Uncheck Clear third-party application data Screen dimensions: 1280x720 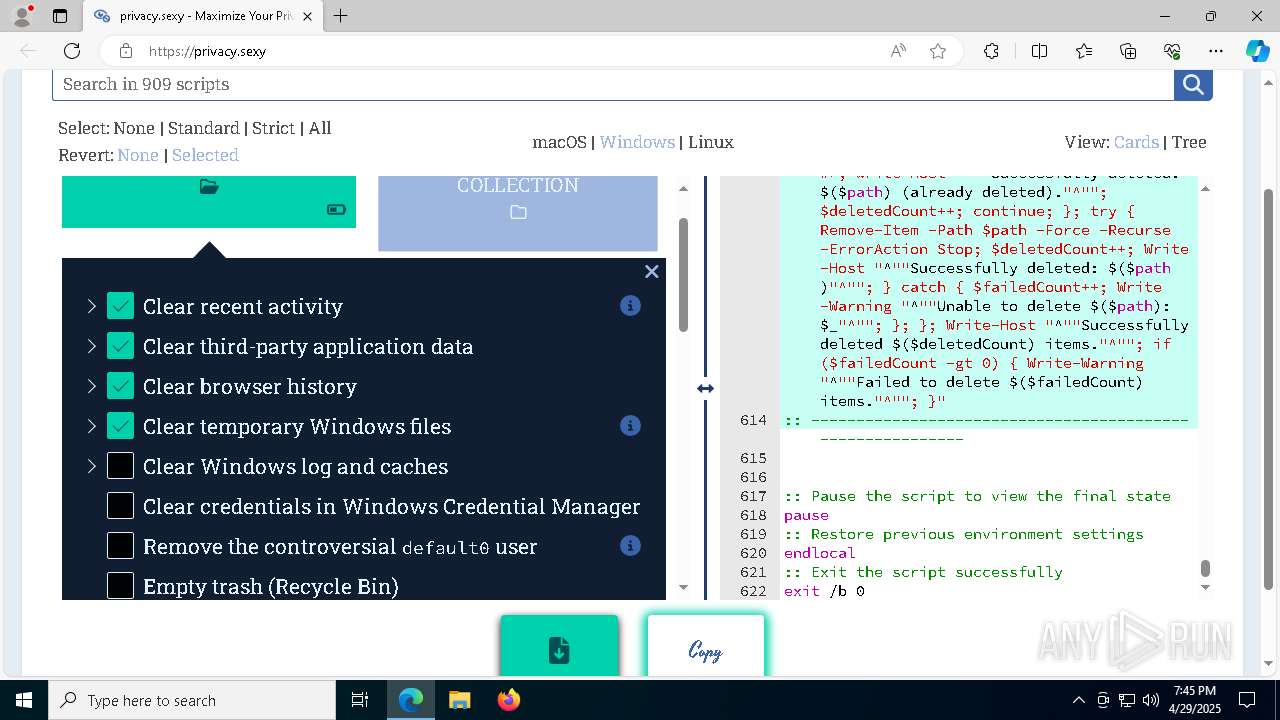120,346
